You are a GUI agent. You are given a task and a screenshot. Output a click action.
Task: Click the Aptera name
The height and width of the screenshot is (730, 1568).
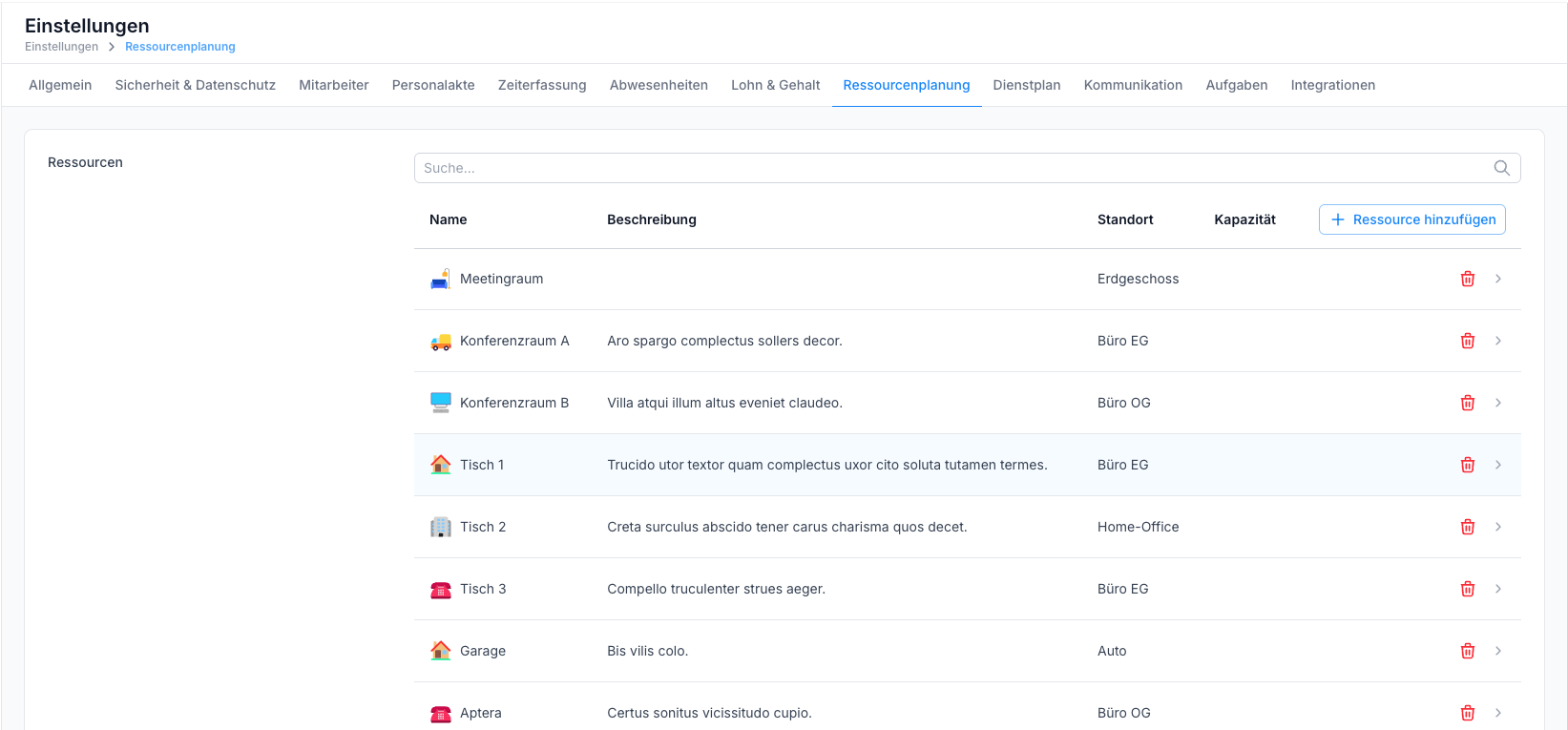(x=481, y=713)
